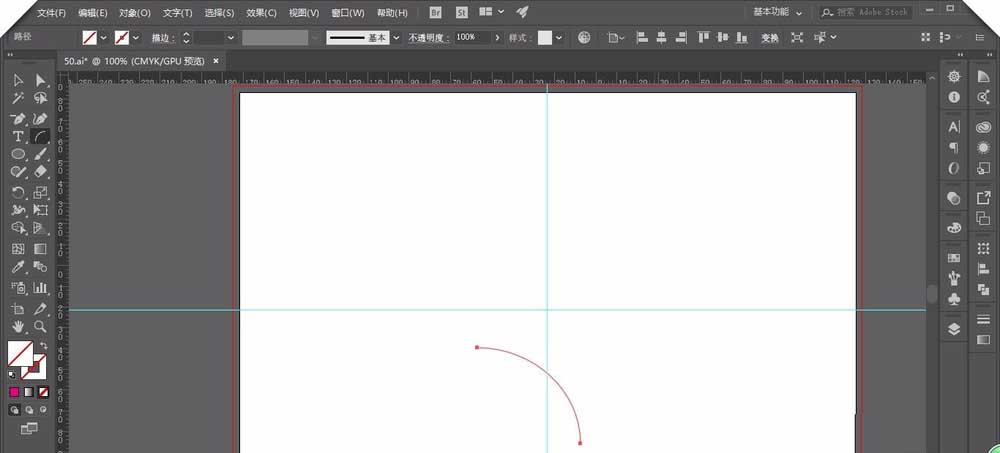The width and height of the screenshot is (1000, 453).
Task: Click Align Vertical Bottom icon
Action: 741,38
